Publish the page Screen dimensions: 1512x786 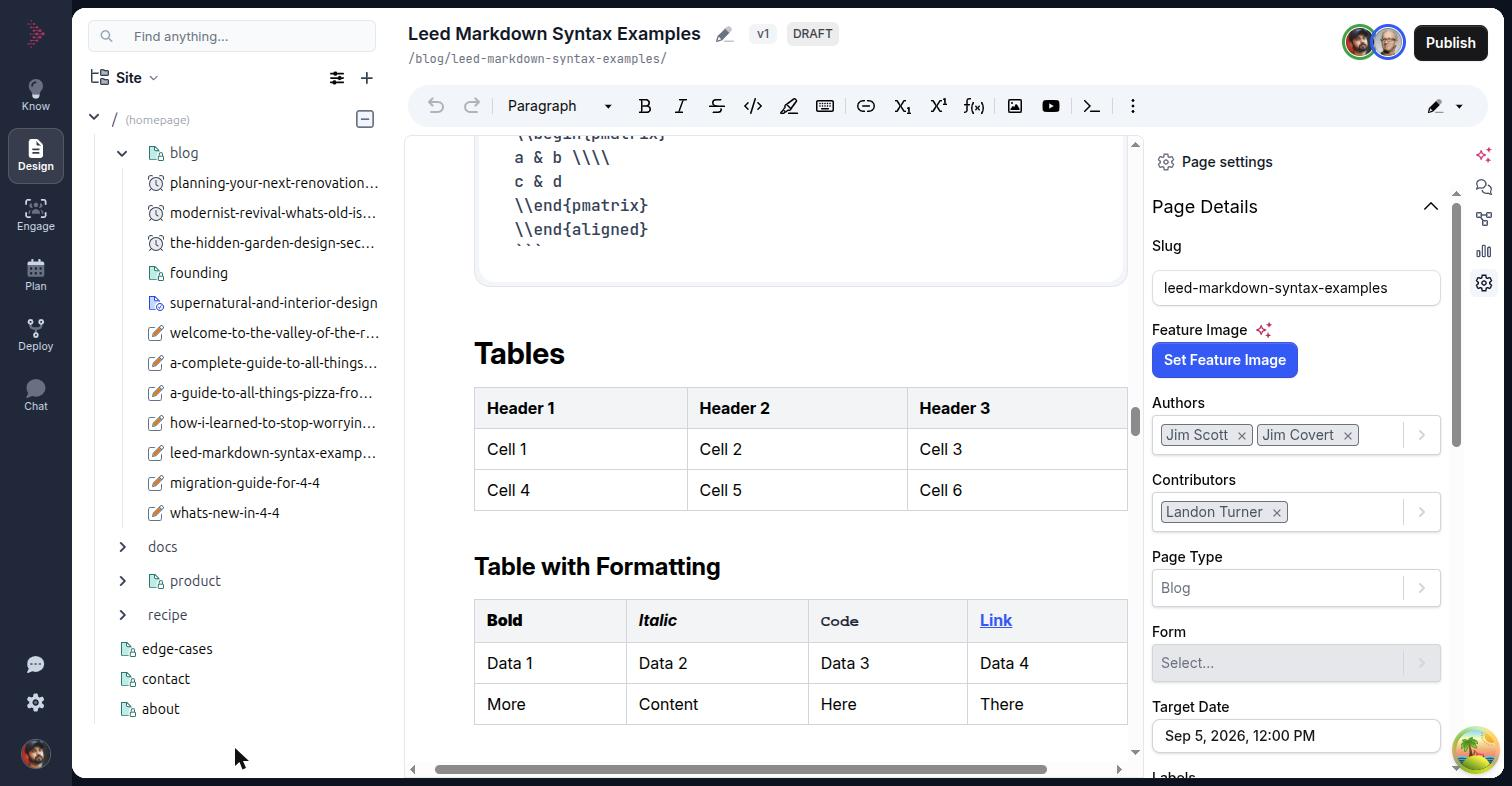click(1450, 43)
